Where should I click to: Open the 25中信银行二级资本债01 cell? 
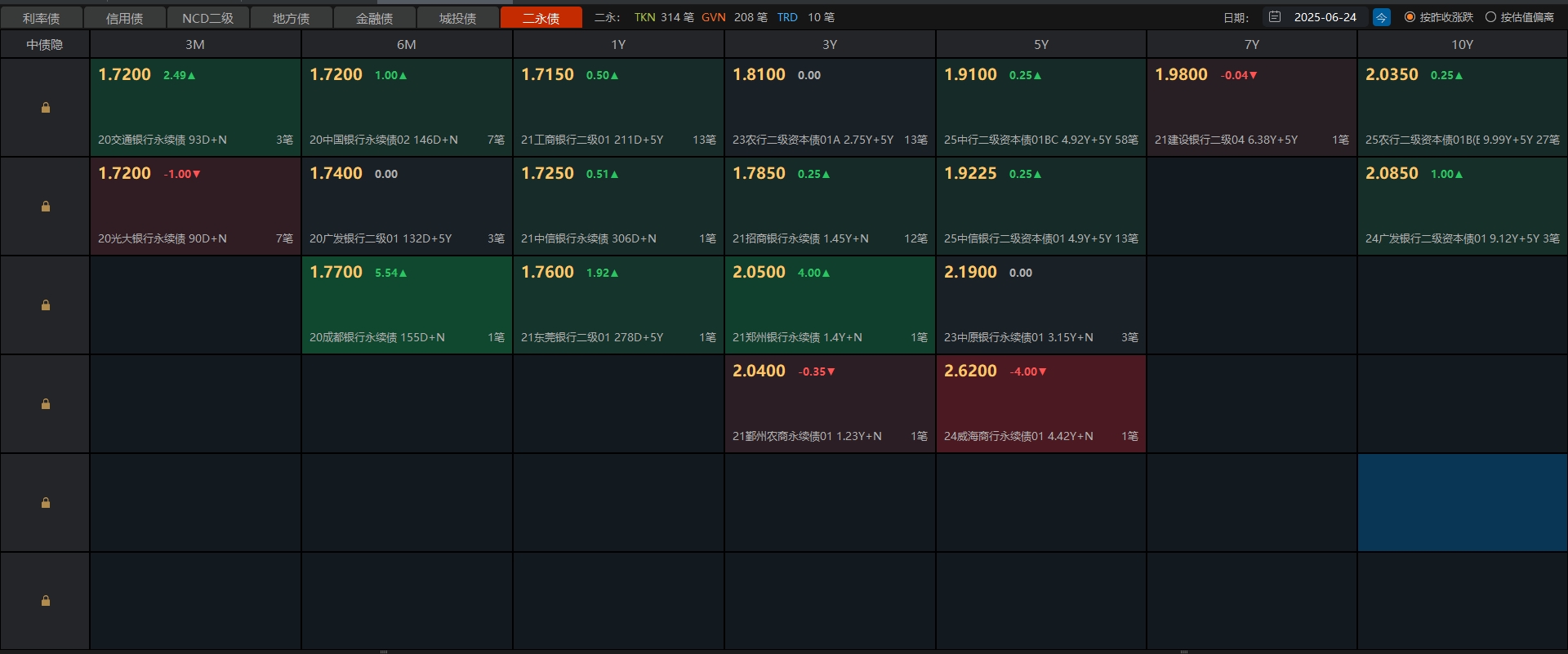click(x=1041, y=206)
